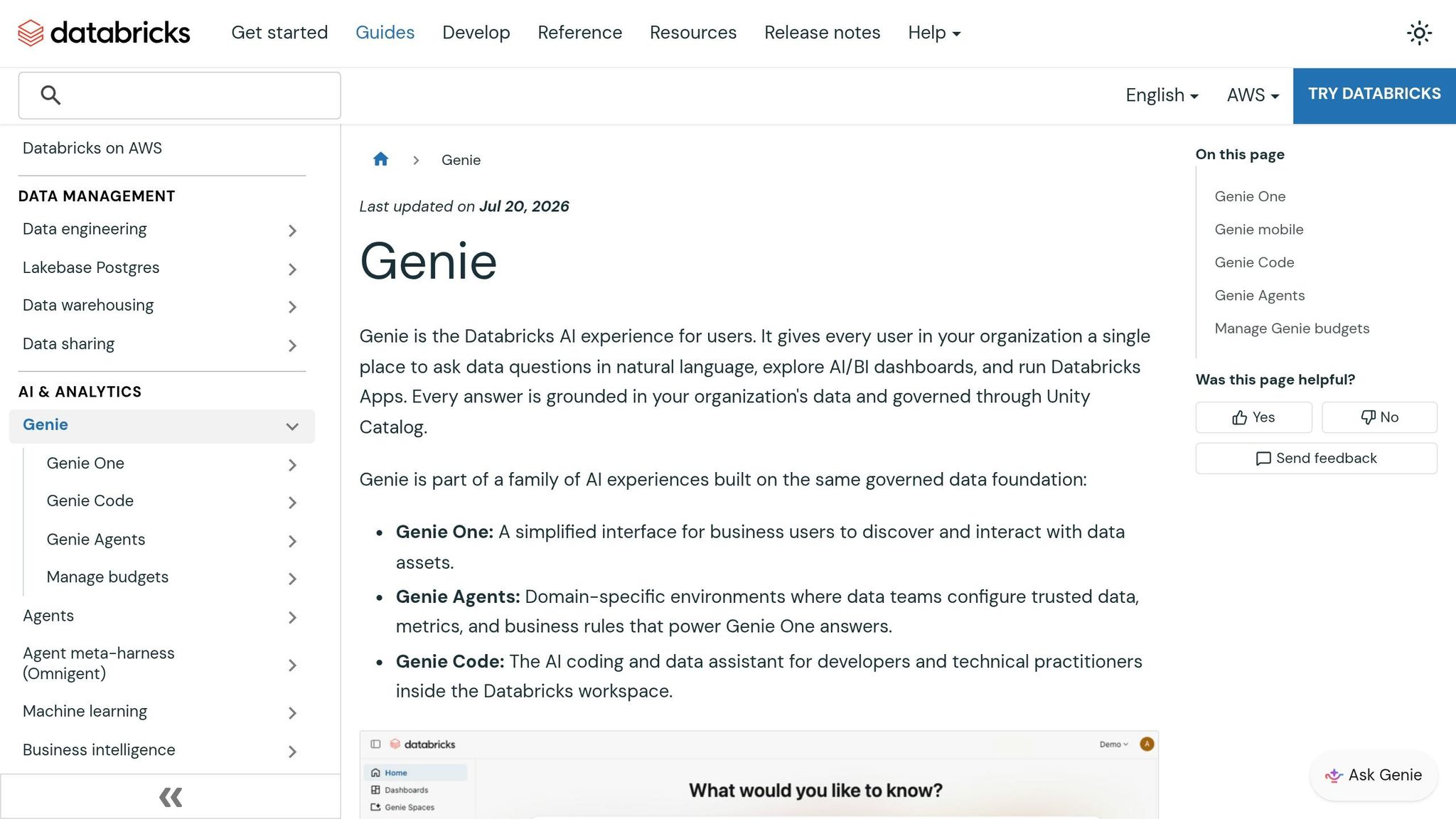Go to Databricks on AWS link
Image resolution: width=1456 pixels, height=819 pixels.
92,148
